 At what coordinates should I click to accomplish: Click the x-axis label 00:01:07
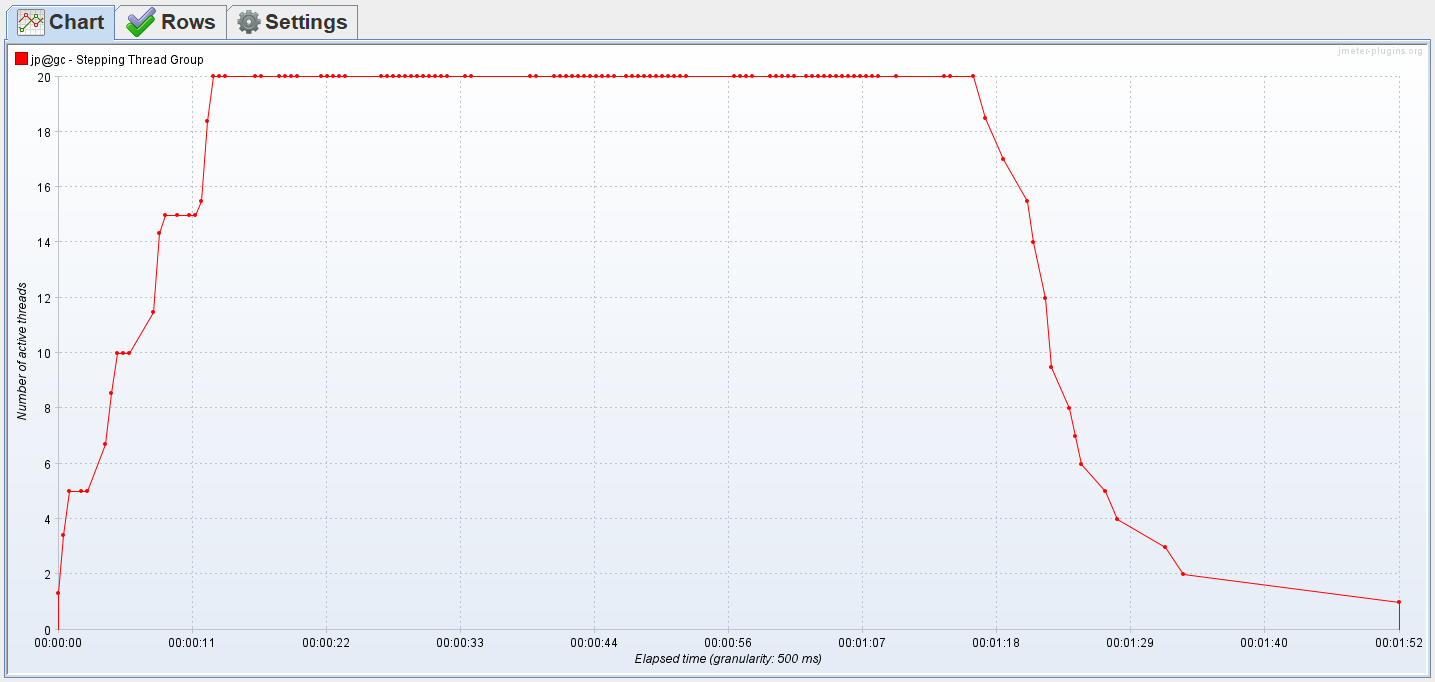[862, 645]
